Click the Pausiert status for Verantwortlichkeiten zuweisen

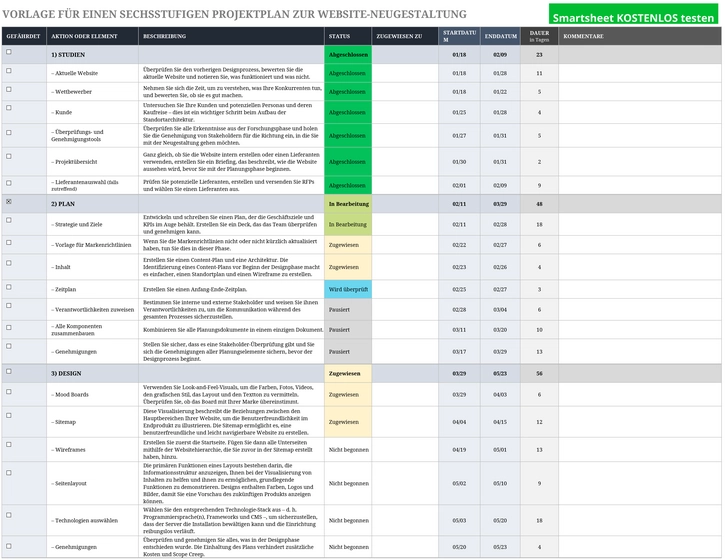[348, 310]
